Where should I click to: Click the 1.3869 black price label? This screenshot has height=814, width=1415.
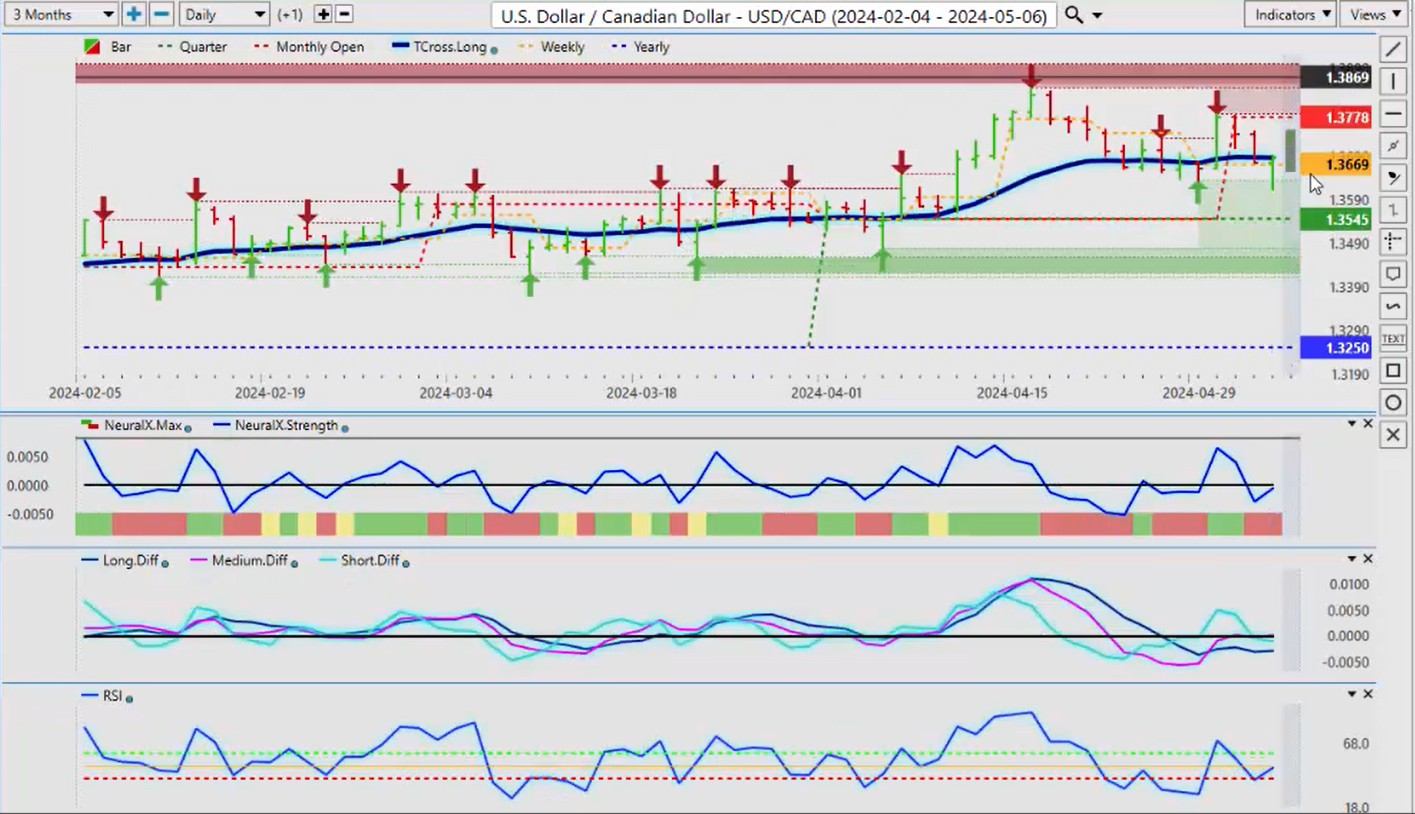(x=1336, y=77)
